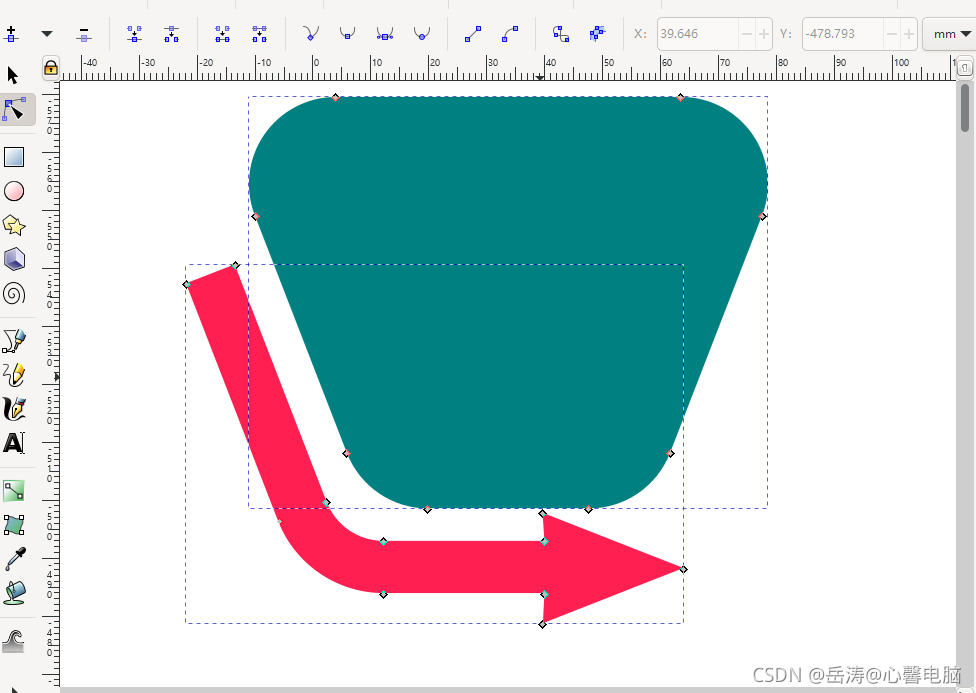Screen dimensions: 976x693
Task: Increase the Y coordinate with the plus button
Action: 909,34
